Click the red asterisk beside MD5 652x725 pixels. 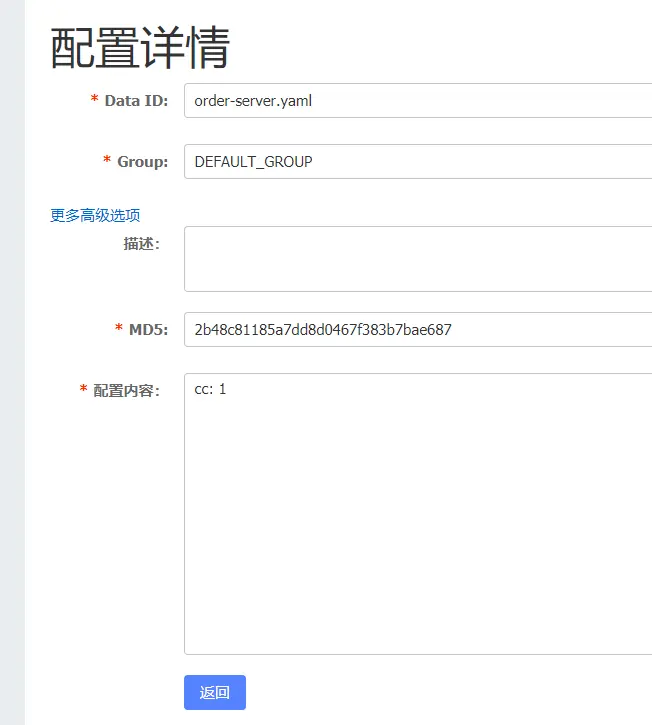pos(119,328)
